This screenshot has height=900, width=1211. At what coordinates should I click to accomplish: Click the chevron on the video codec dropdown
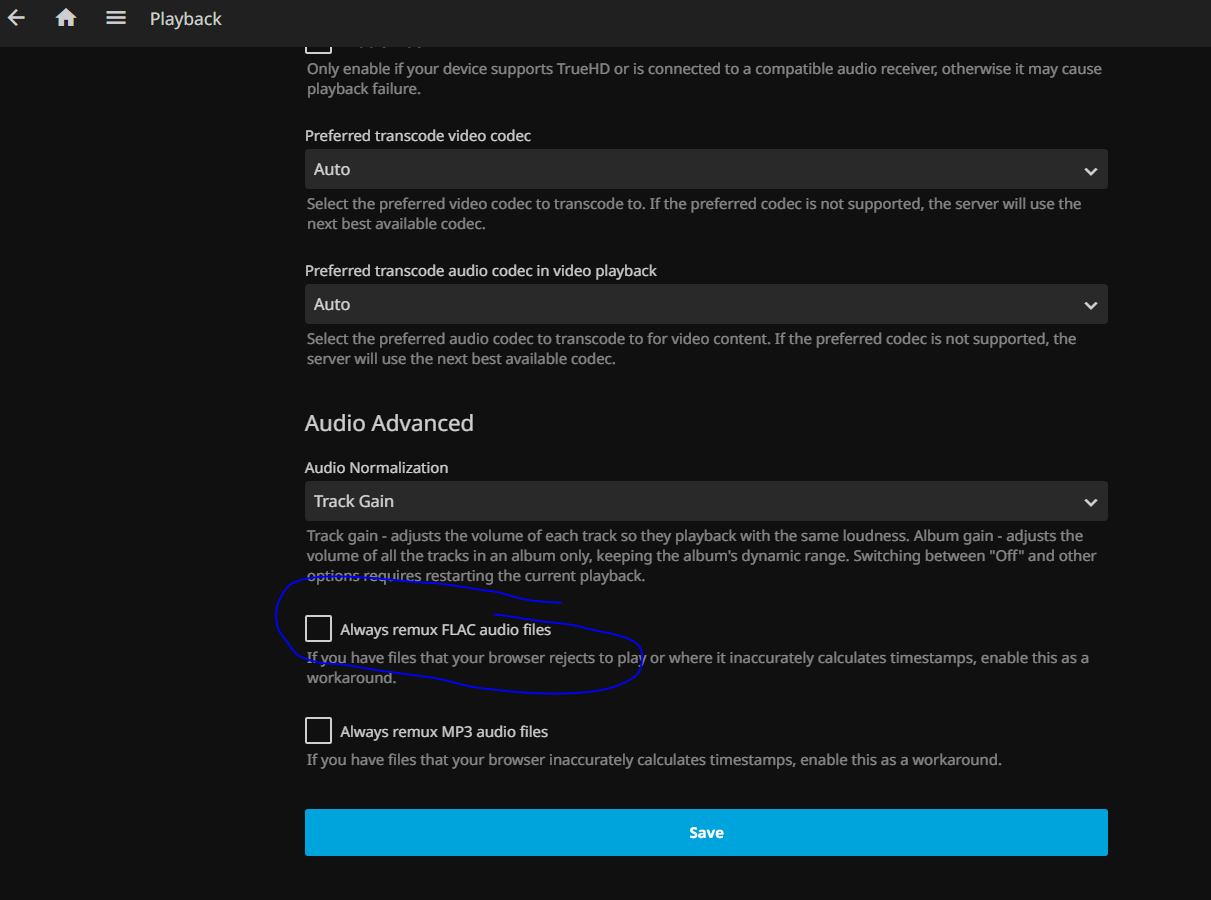[1090, 171]
